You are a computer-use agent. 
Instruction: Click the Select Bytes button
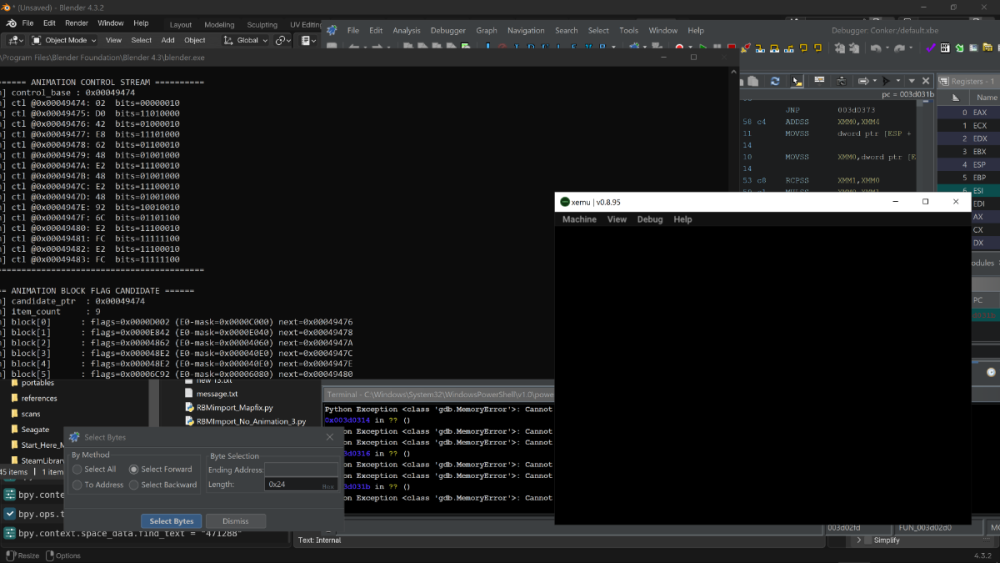[171, 521]
